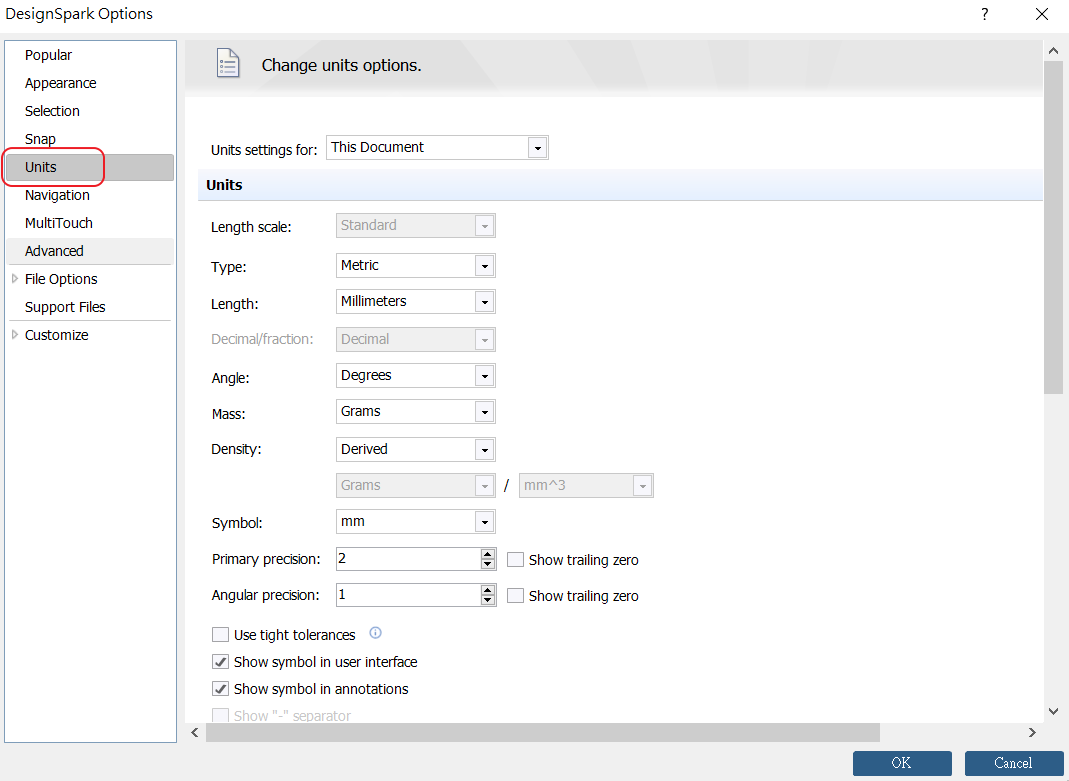
Task: Click the vertical scrollbar up arrow
Action: tap(1053, 51)
